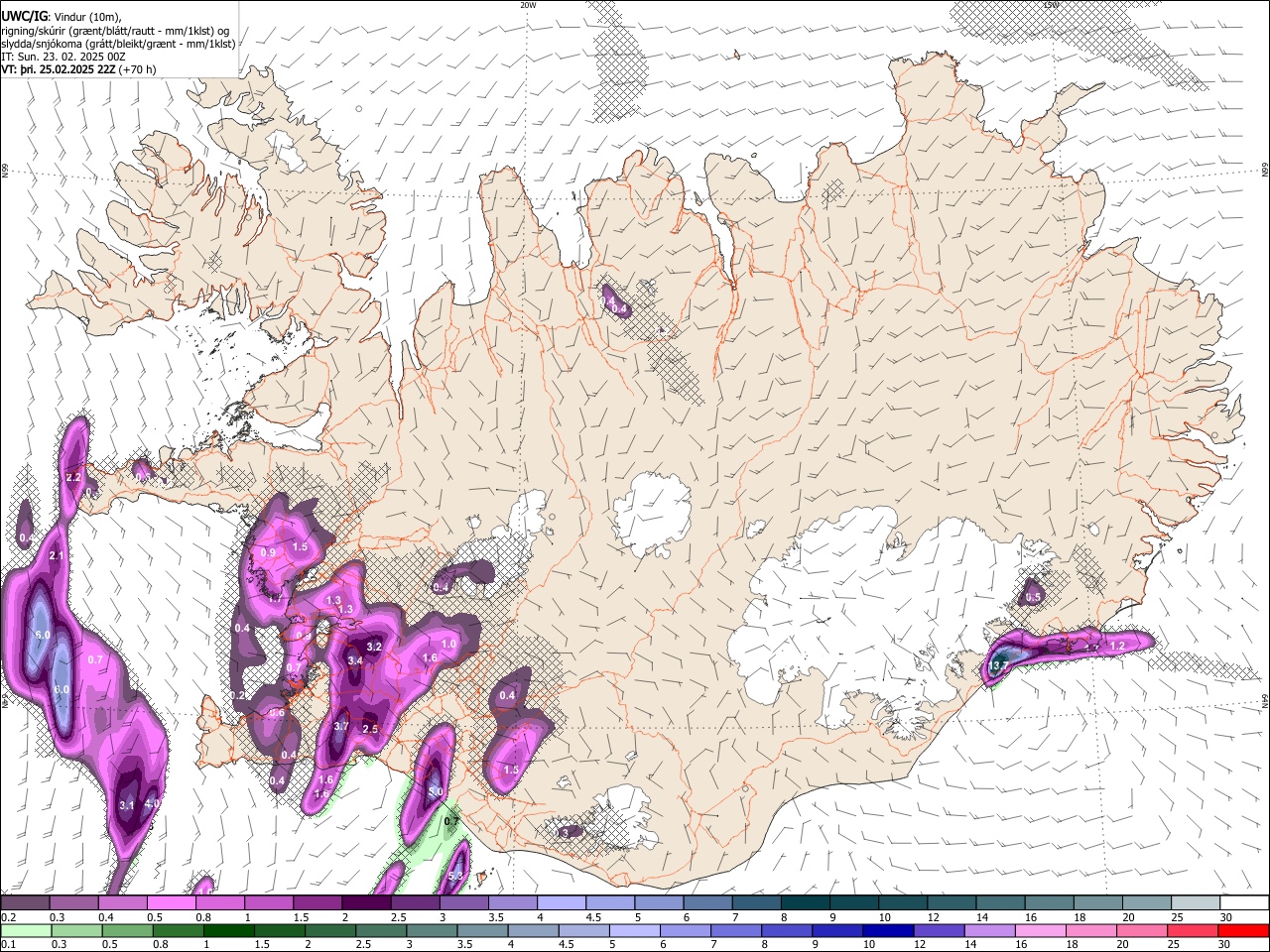
Task: Click the '3.4' precipitation value on the map
Action: coord(355,660)
